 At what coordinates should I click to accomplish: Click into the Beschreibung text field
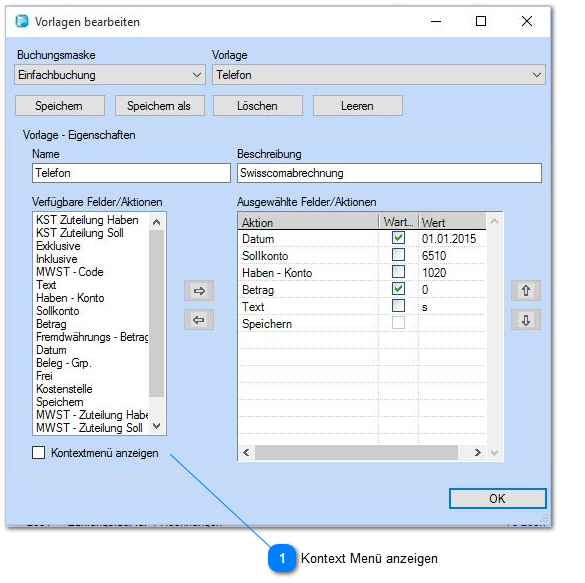tap(389, 173)
